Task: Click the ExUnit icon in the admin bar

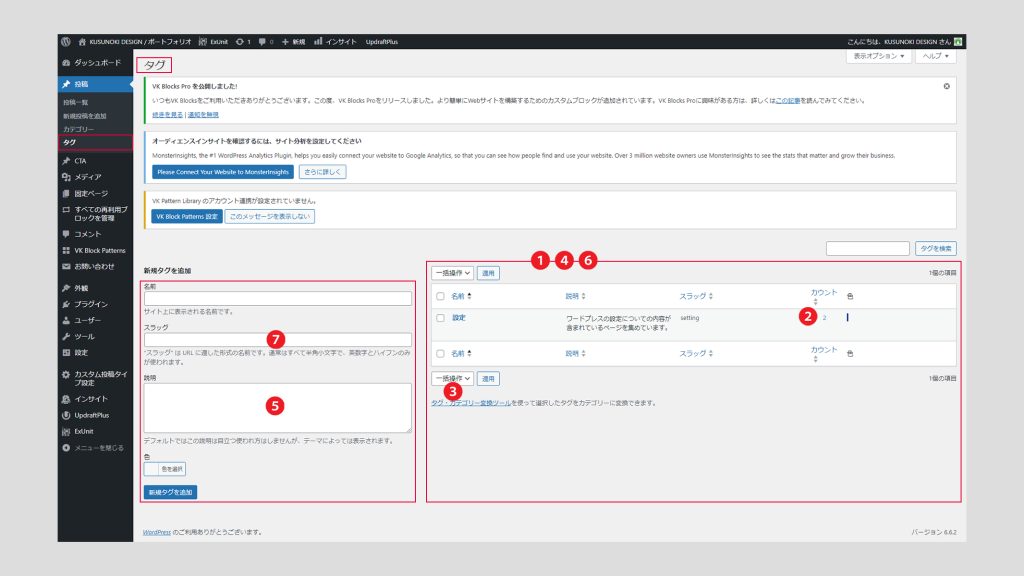Action: point(203,42)
